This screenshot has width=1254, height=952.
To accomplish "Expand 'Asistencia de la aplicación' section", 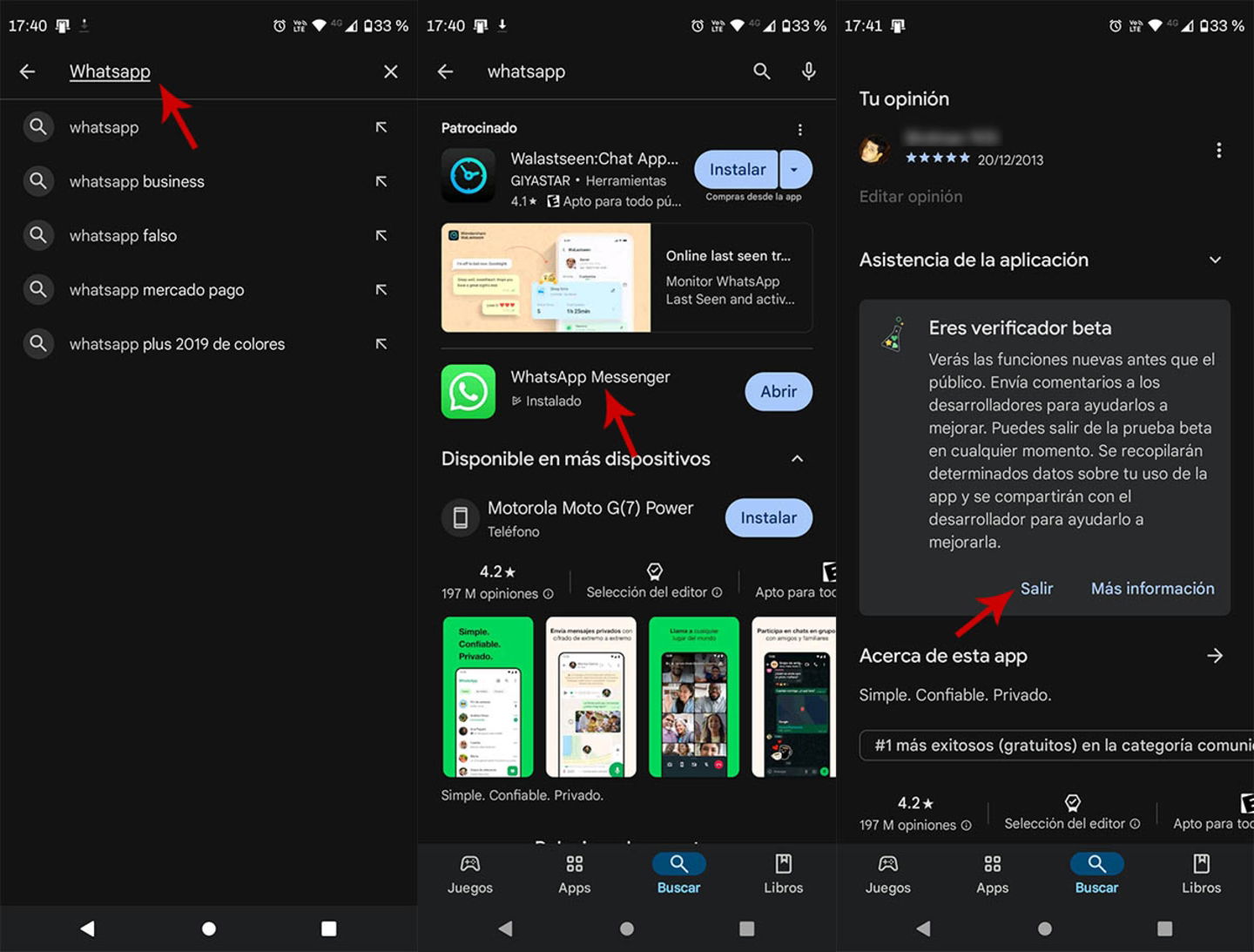I will pyautogui.click(x=1216, y=260).
